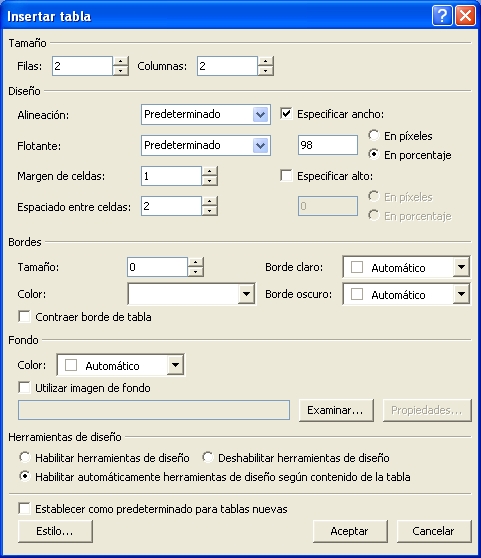The height and width of the screenshot is (558, 481).
Task: Increase Margen de celdas spinner
Action: 210,171
